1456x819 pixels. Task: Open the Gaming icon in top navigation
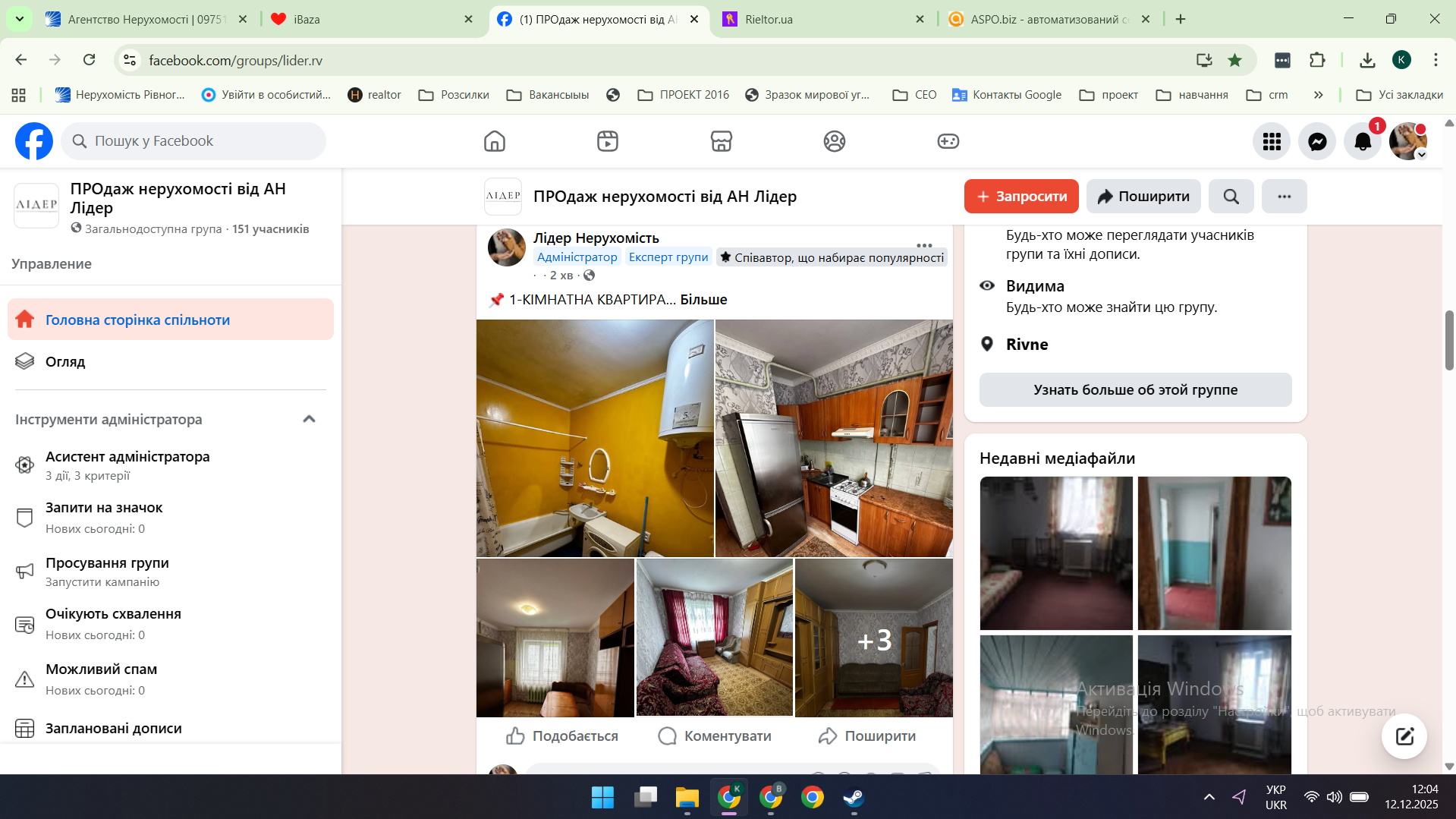948,141
